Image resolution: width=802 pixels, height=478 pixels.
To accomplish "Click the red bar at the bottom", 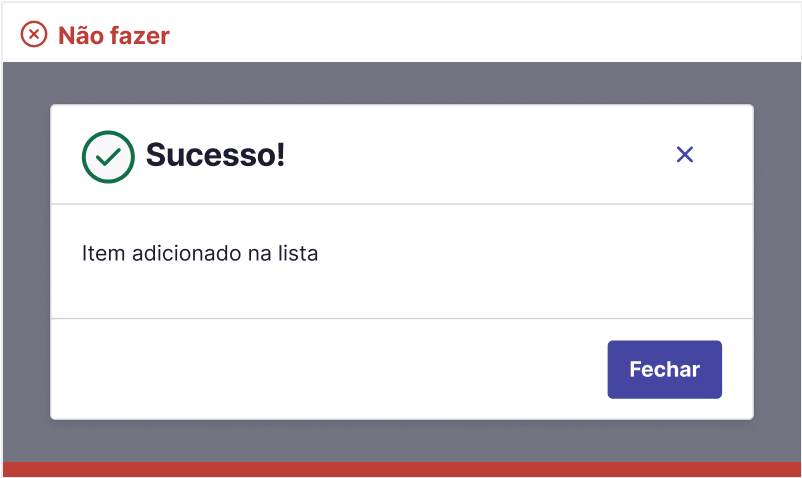I will click(402, 469).
